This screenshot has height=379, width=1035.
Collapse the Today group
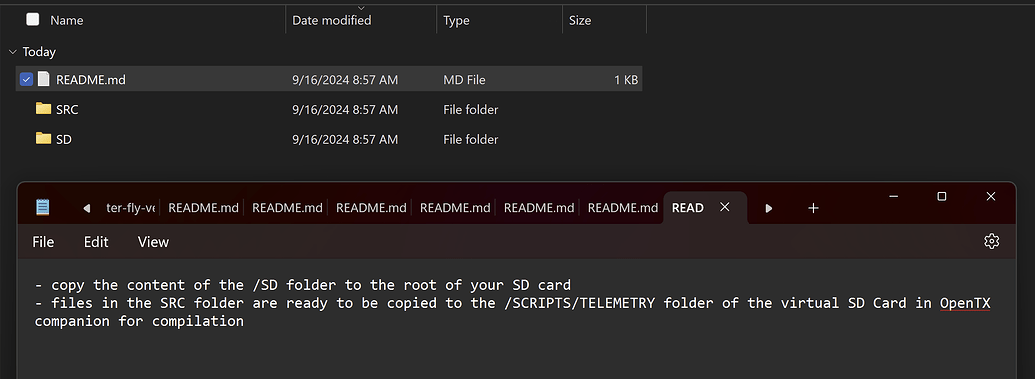pyautogui.click(x=13, y=52)
